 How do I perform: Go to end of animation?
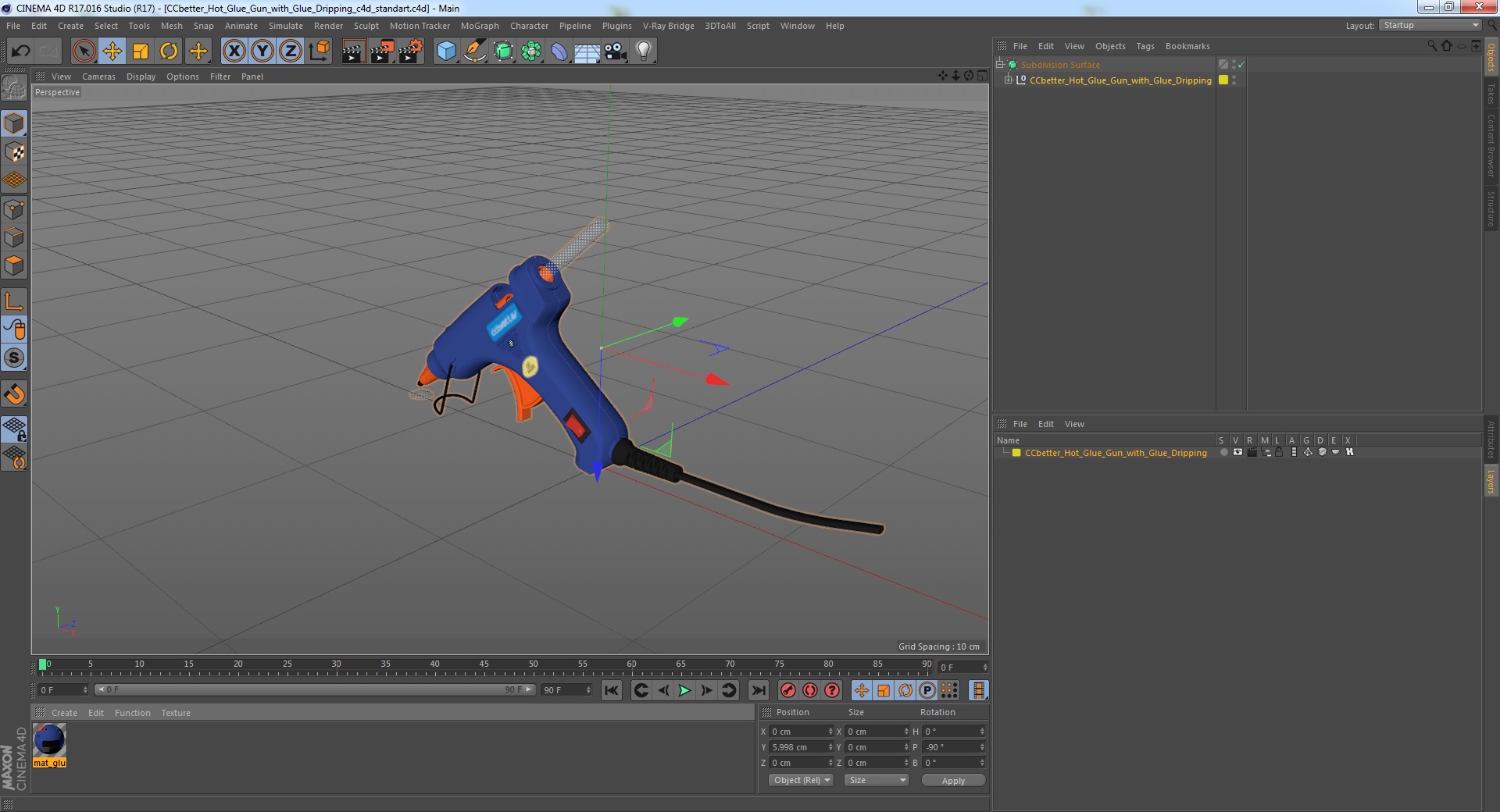758,690
